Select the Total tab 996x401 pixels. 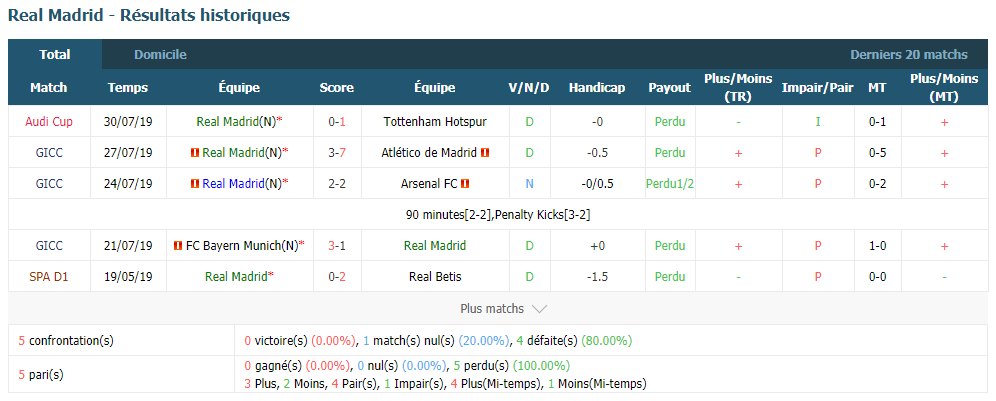coord(55,55)
